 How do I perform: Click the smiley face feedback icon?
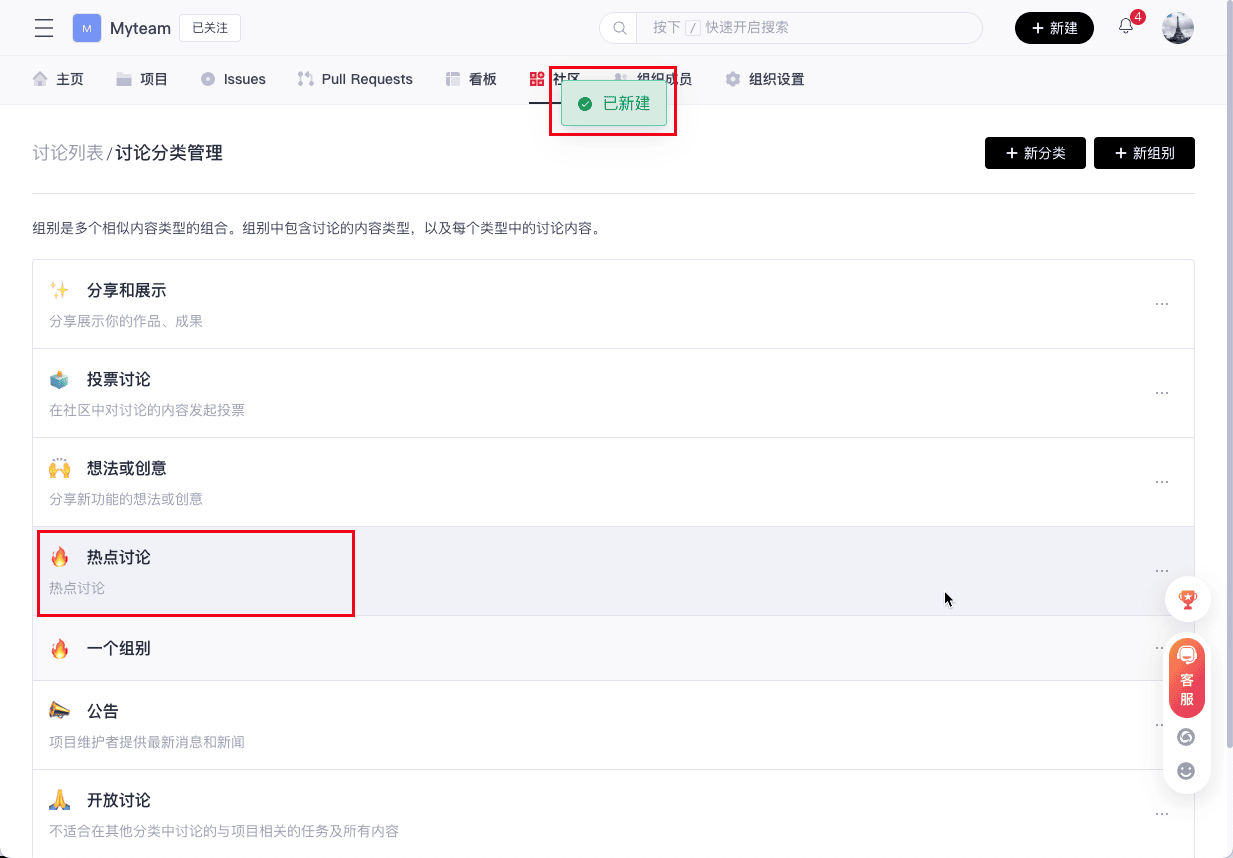1187,771
